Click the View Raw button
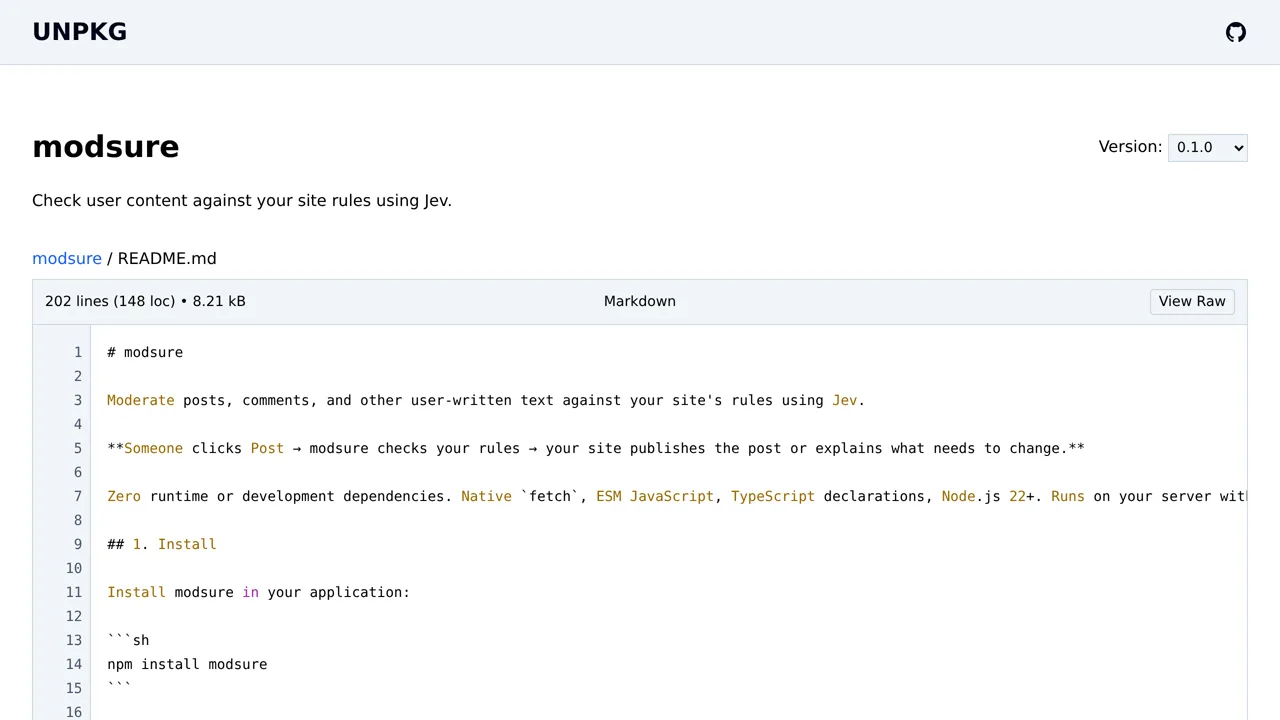This screenshot has width=1280, height=720. point(1192,301)
